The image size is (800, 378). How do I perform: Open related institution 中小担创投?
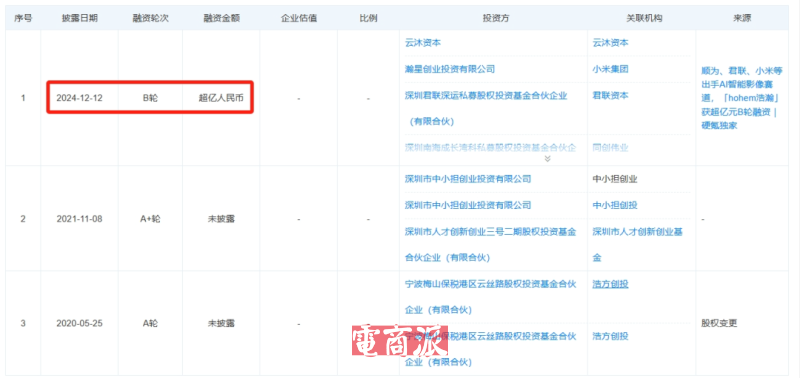(x=615, y=205)
